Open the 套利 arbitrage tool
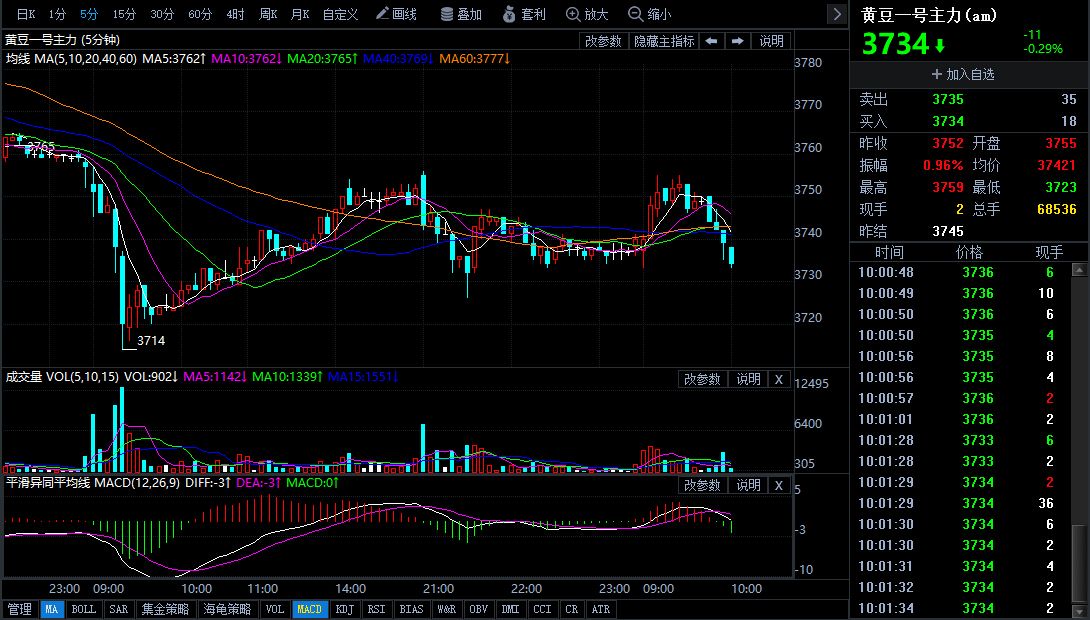 coord(524,14)
